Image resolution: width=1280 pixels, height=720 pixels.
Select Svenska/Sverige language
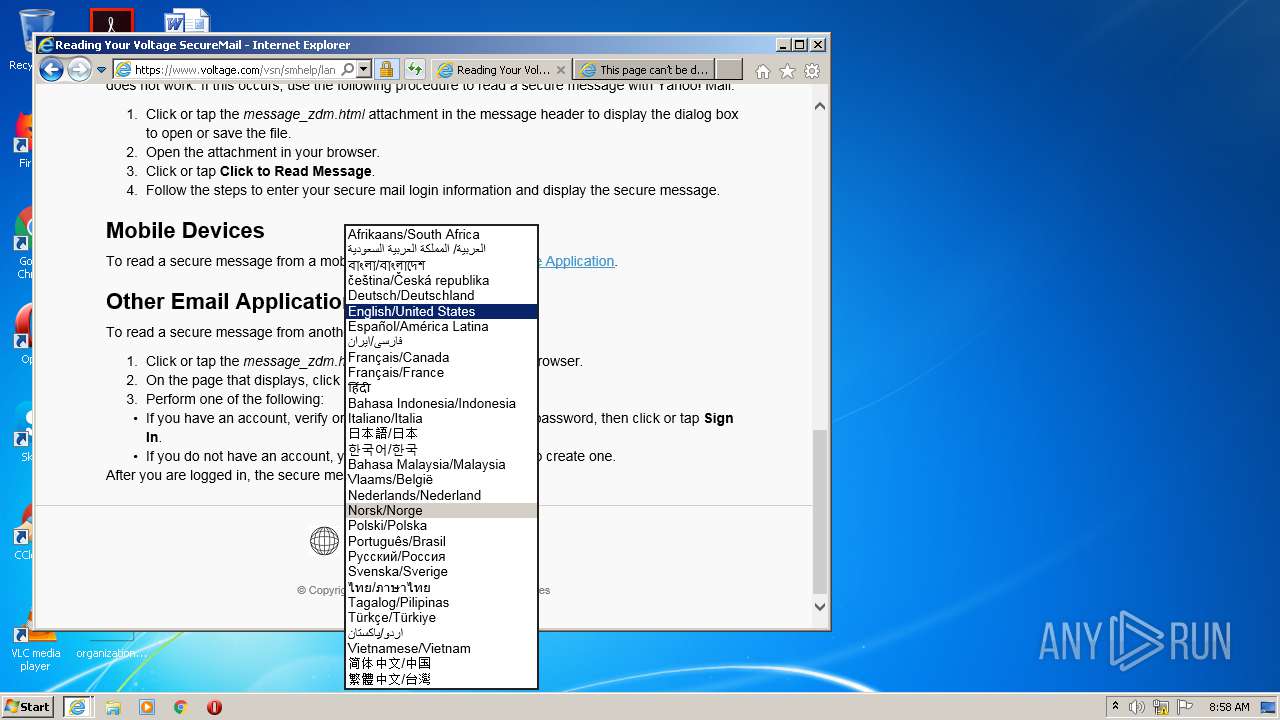click(x=441, y=571)
